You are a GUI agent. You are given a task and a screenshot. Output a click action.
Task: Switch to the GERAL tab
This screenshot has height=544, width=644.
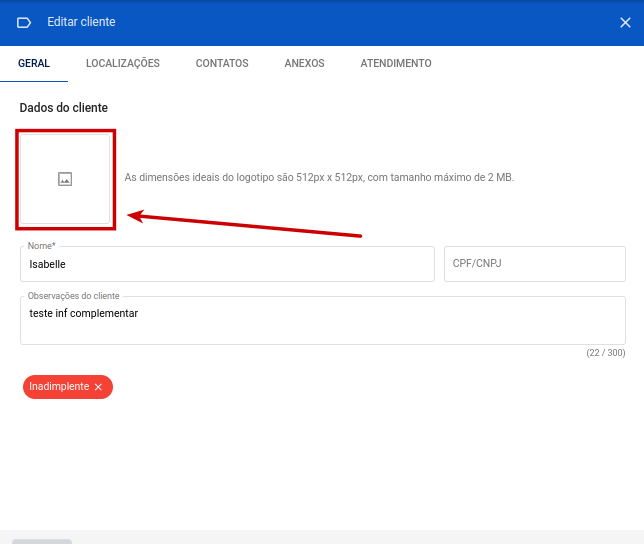click(x=34, y=63)
